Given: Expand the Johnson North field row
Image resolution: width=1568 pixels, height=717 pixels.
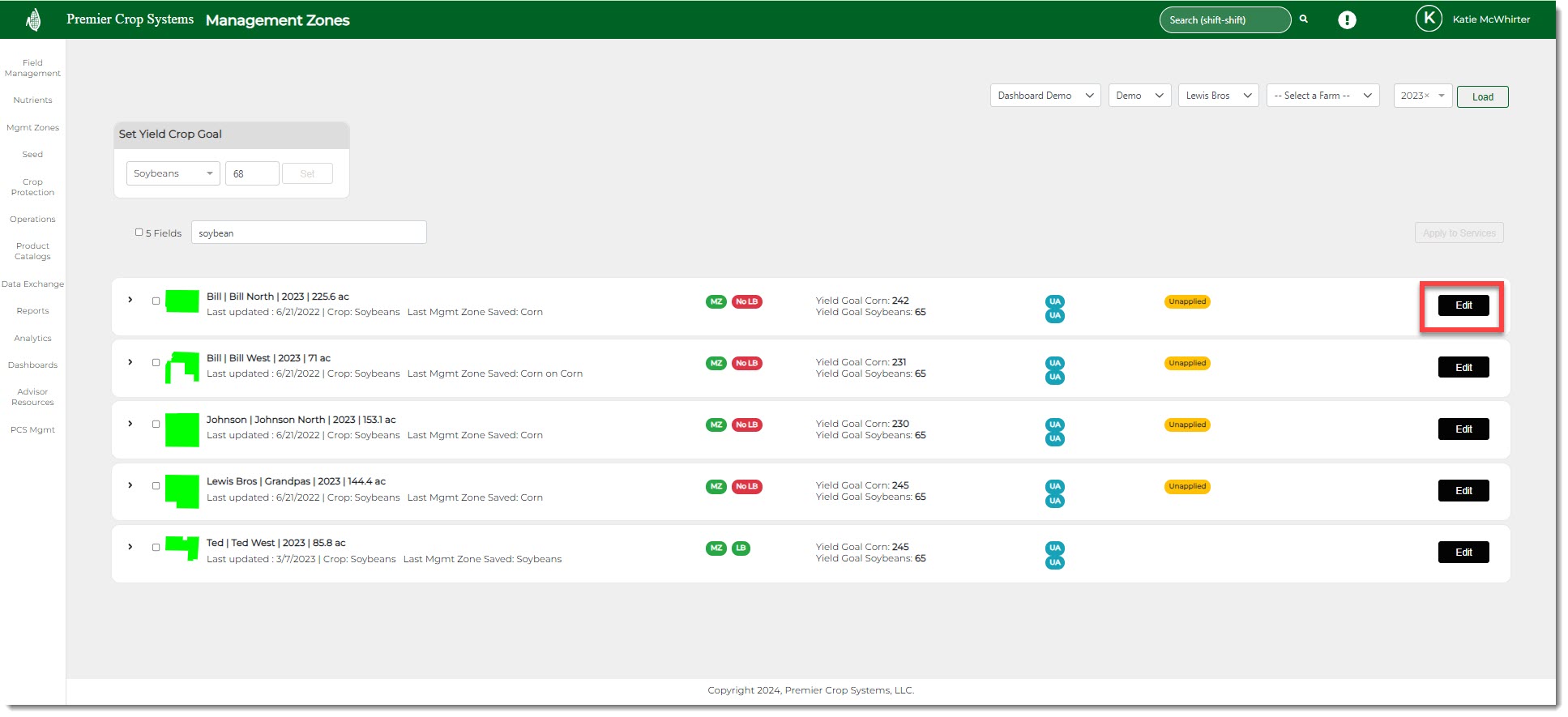Looking at the screenshot, I should (x=130, y=424).
